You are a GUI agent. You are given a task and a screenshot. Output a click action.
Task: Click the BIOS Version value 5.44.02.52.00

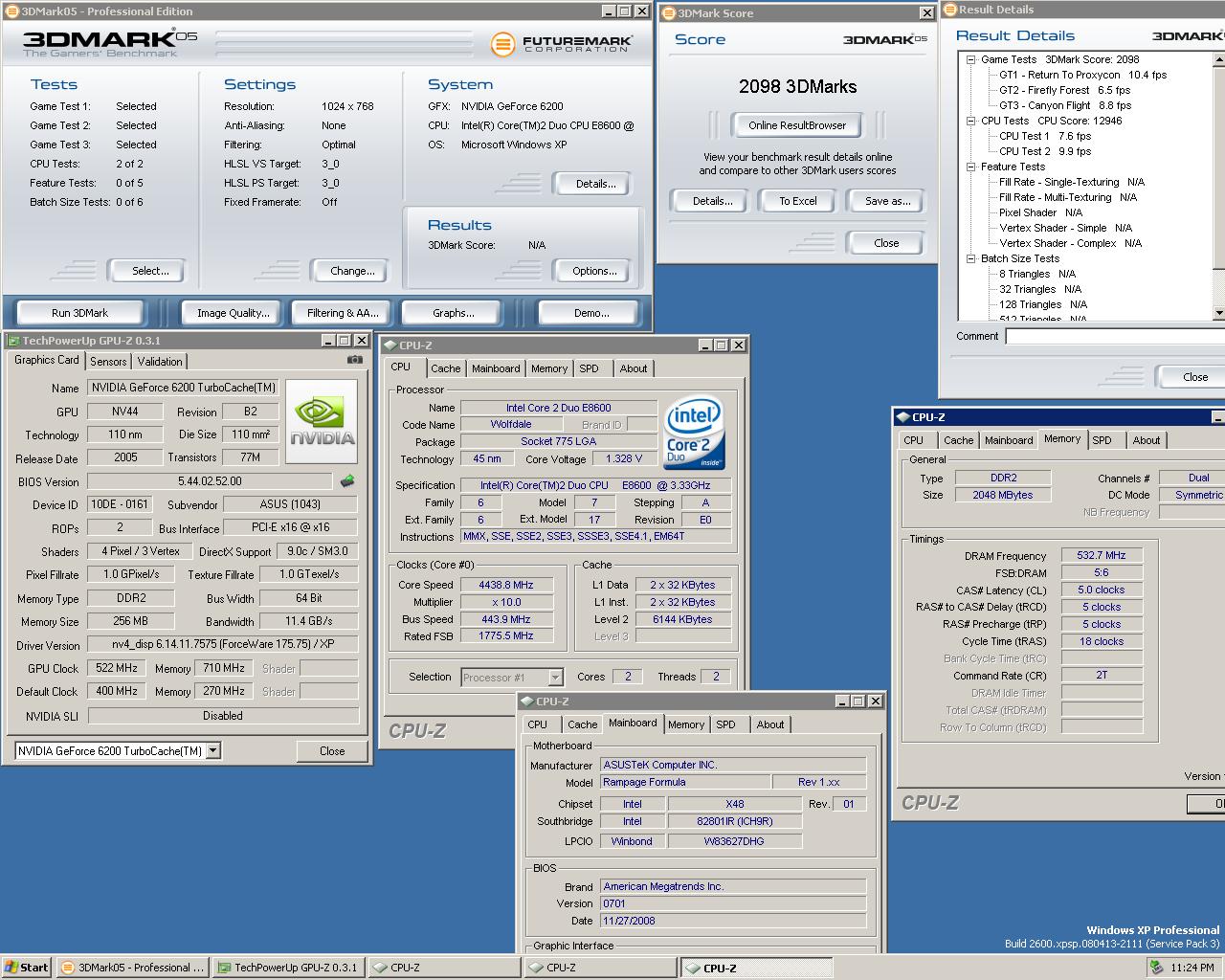tap(210, 481)
